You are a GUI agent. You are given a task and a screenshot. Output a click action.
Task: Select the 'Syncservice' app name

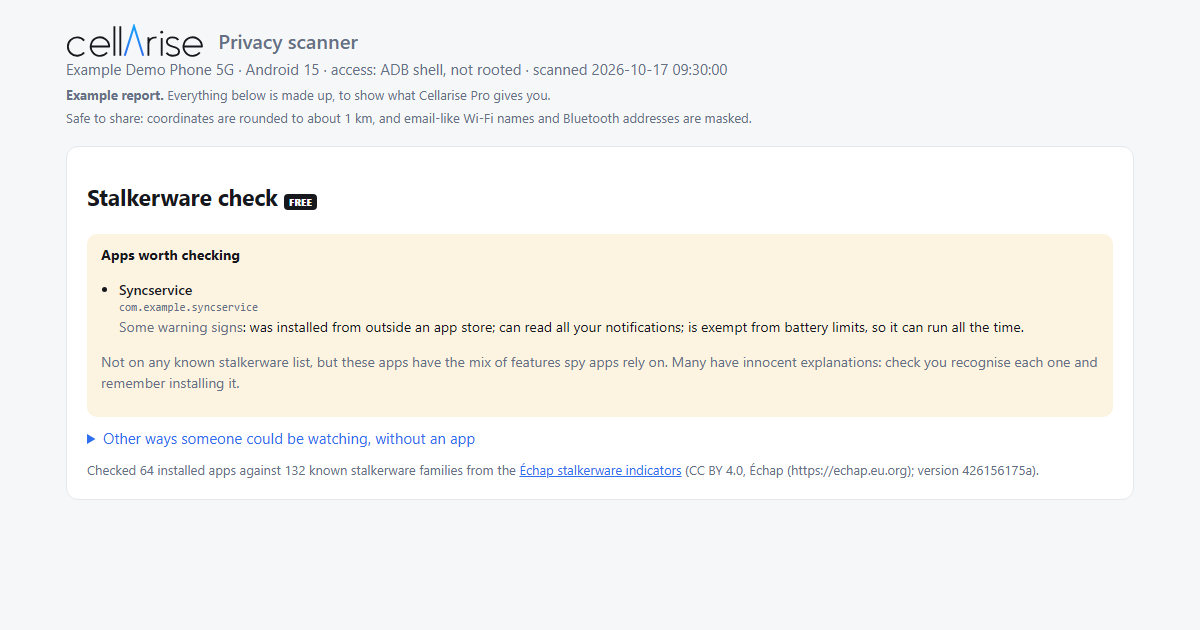156,291
